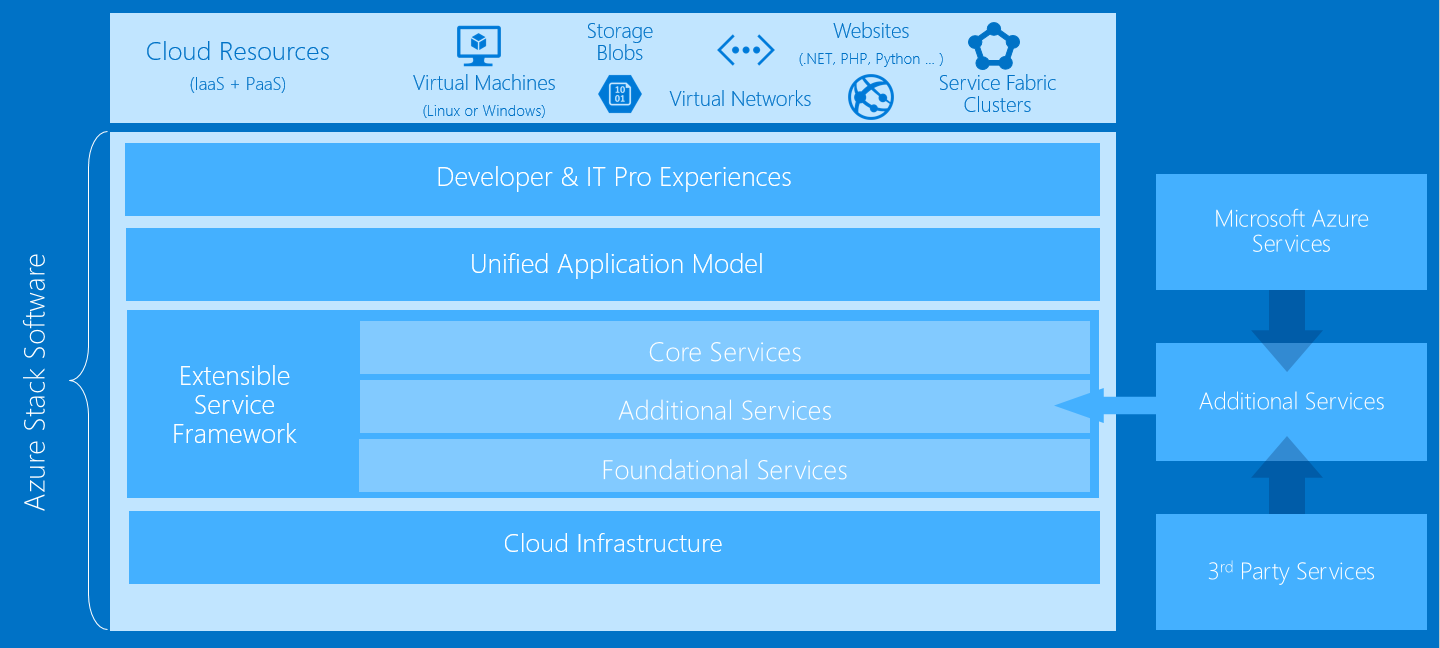Click the Websites label
Viewport: 1440px width, 648px height.
(x=871, y=31)
